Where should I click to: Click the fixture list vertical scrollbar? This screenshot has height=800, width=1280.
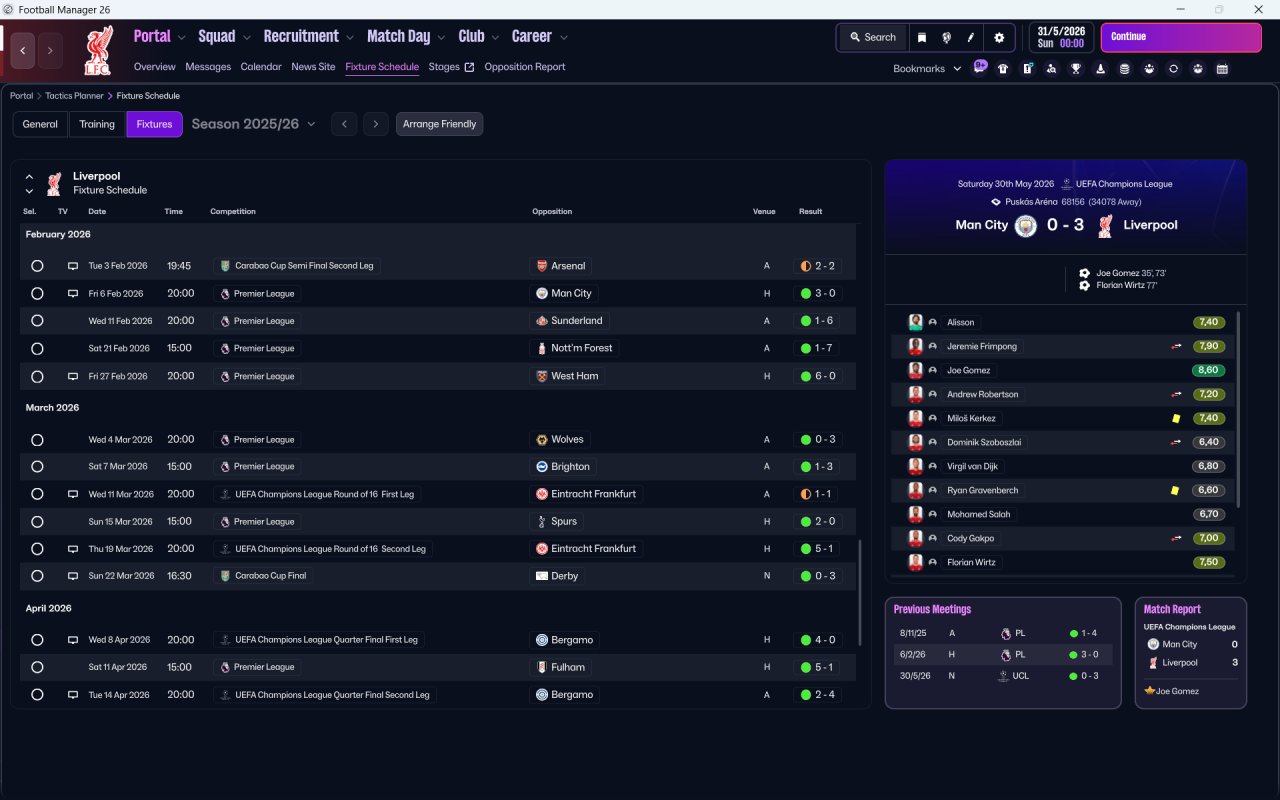(859, 592)
